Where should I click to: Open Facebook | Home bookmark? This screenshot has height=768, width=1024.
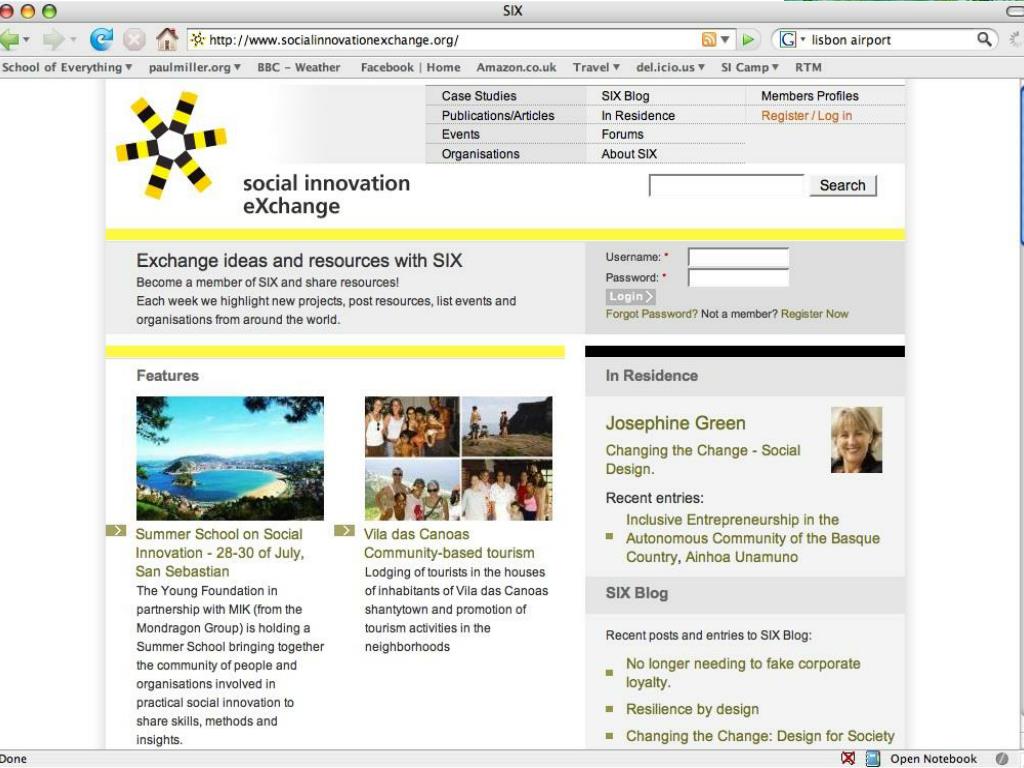tap(410, 67)
